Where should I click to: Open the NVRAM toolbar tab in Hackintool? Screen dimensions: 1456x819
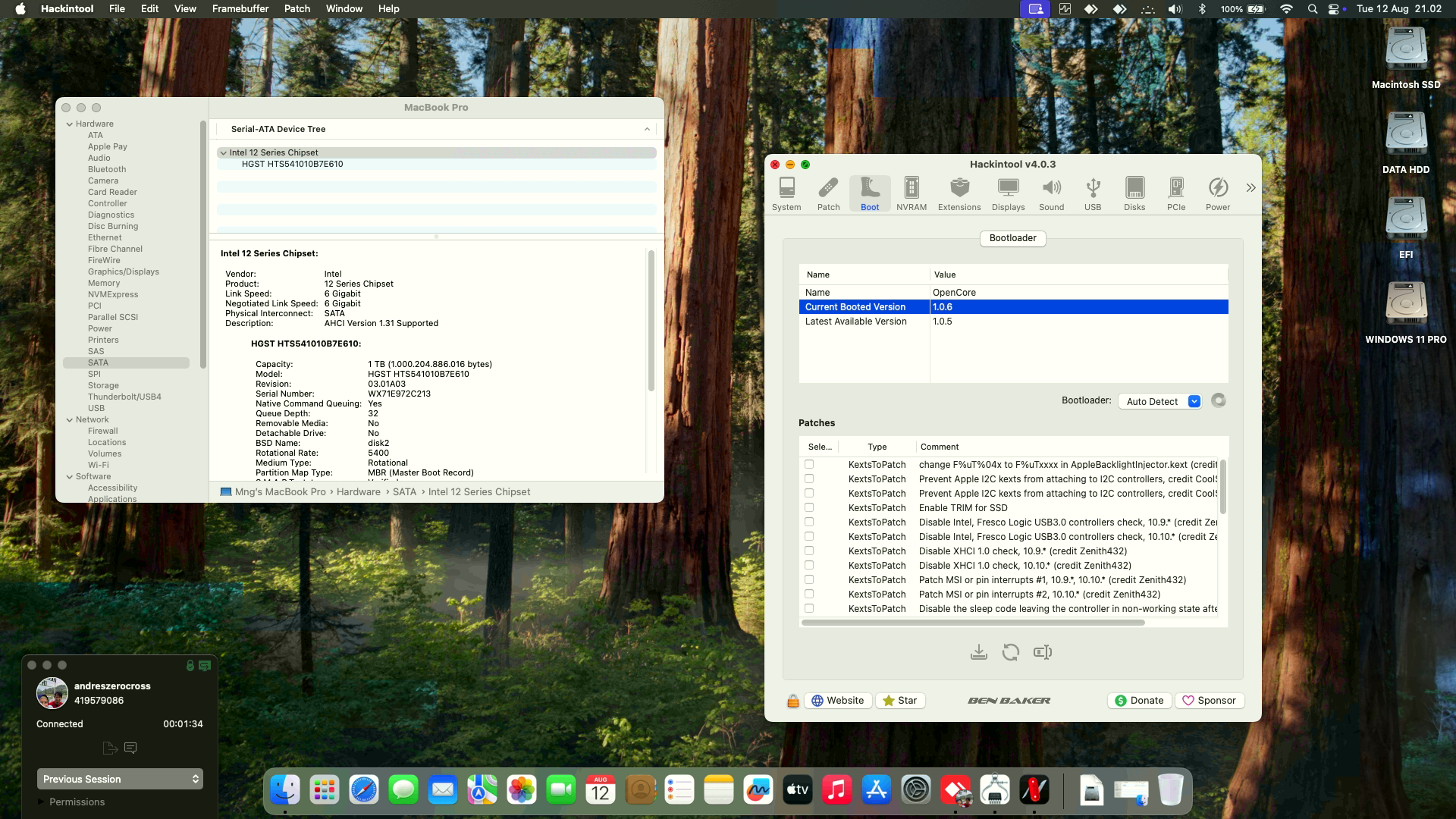point(911,194)
